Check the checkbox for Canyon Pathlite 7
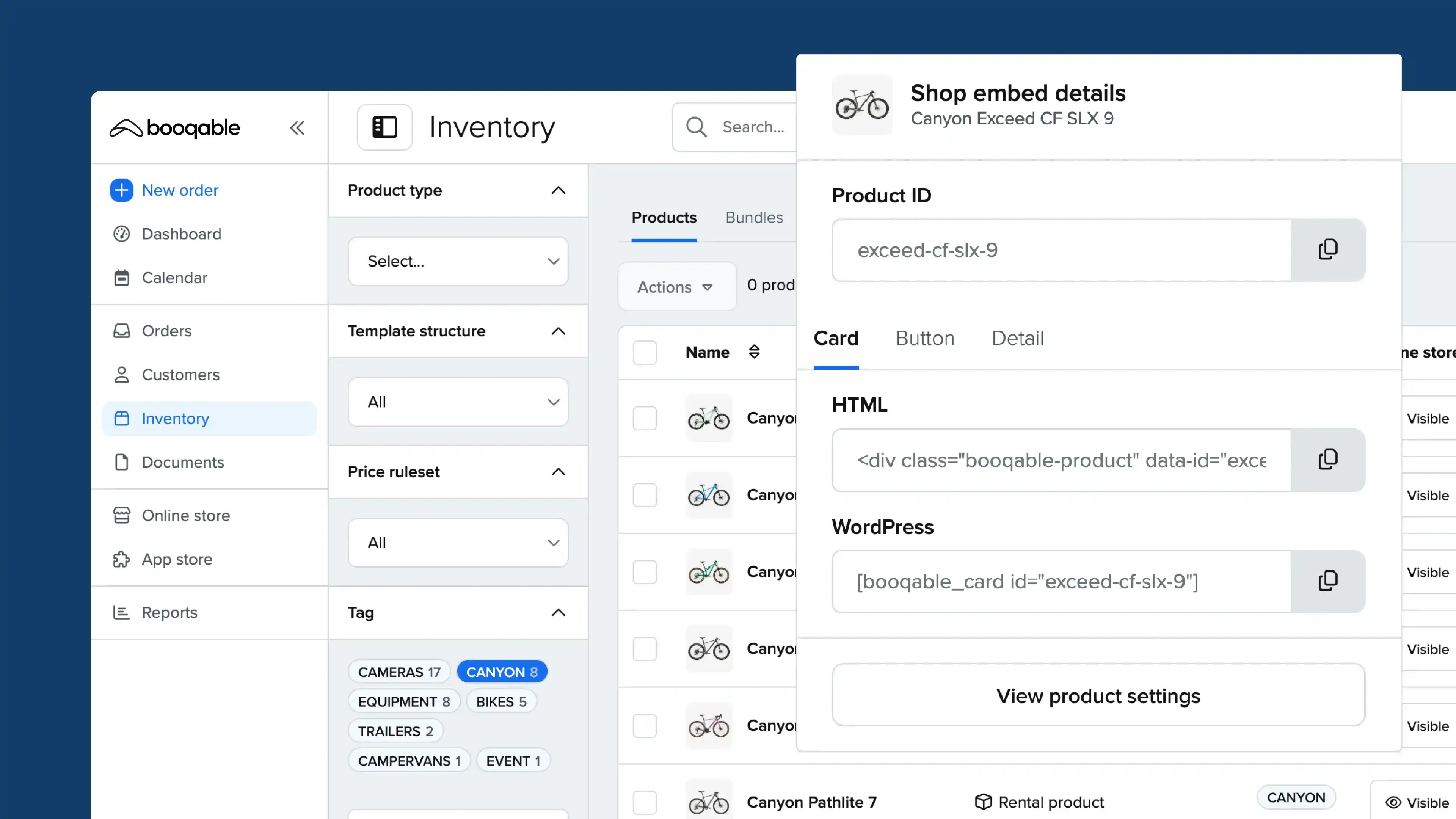This screenshot has width=1456, height=819. (x=644, y=802)
